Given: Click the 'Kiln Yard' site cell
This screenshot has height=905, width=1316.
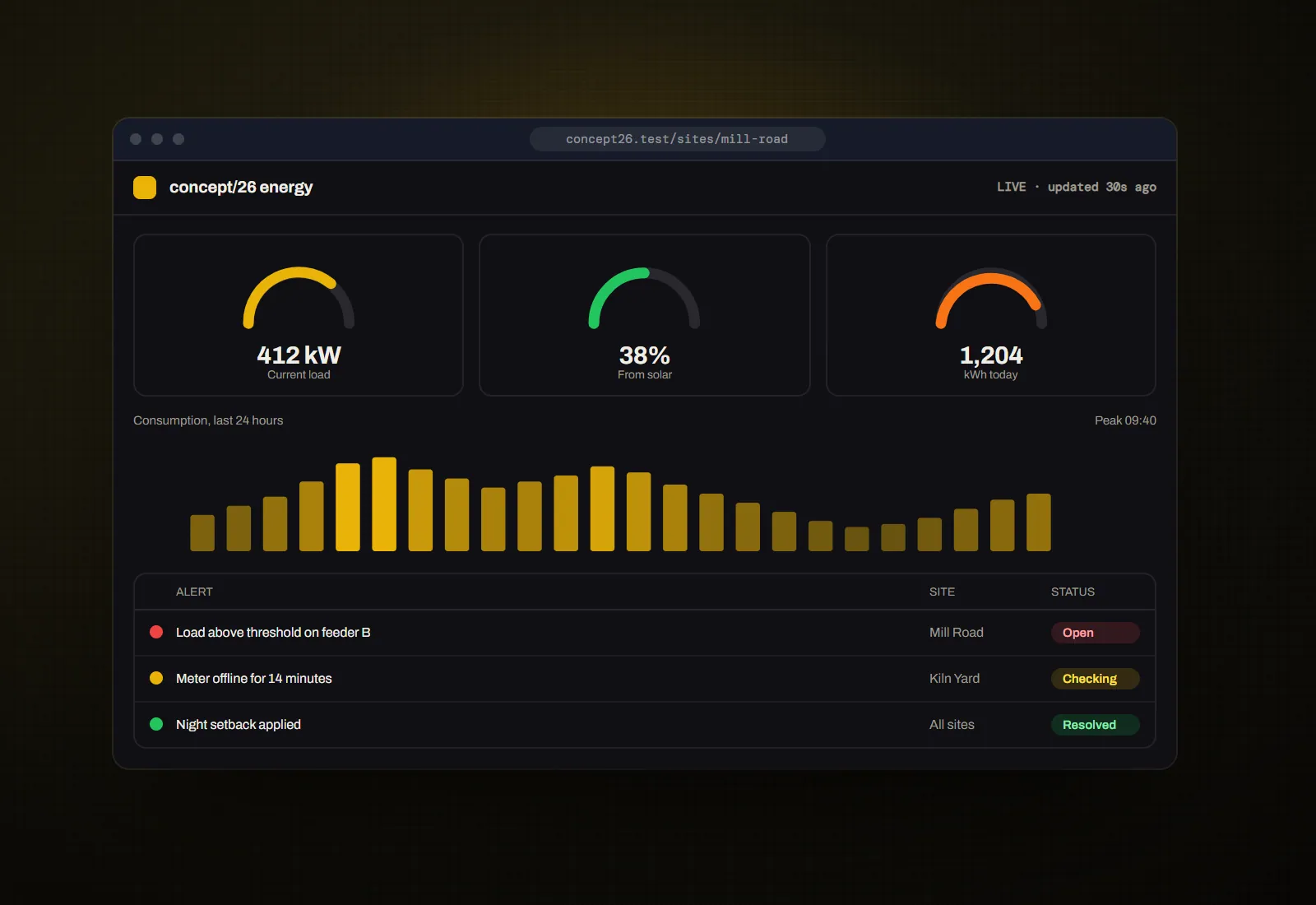Looking at the screenshot, I should tap(954, 678).
